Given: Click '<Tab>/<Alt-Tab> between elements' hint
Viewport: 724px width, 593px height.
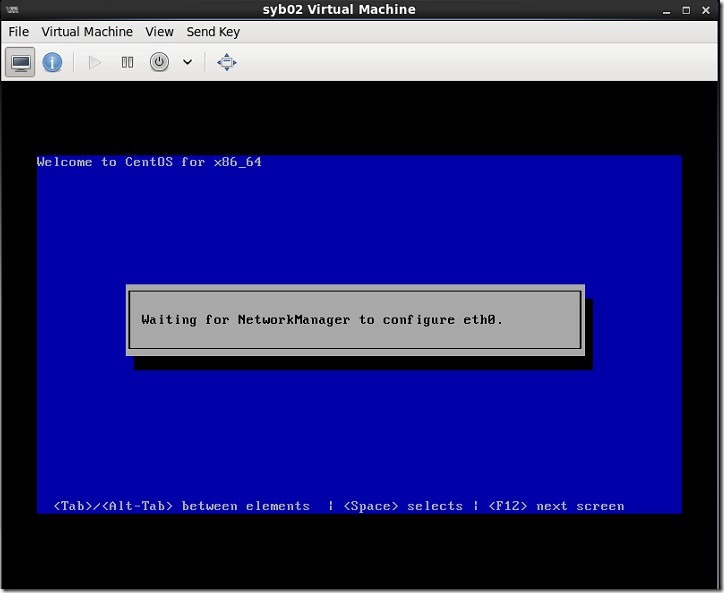Looking at the screenshot, I should pyautogui.click(x=181, y=506).
